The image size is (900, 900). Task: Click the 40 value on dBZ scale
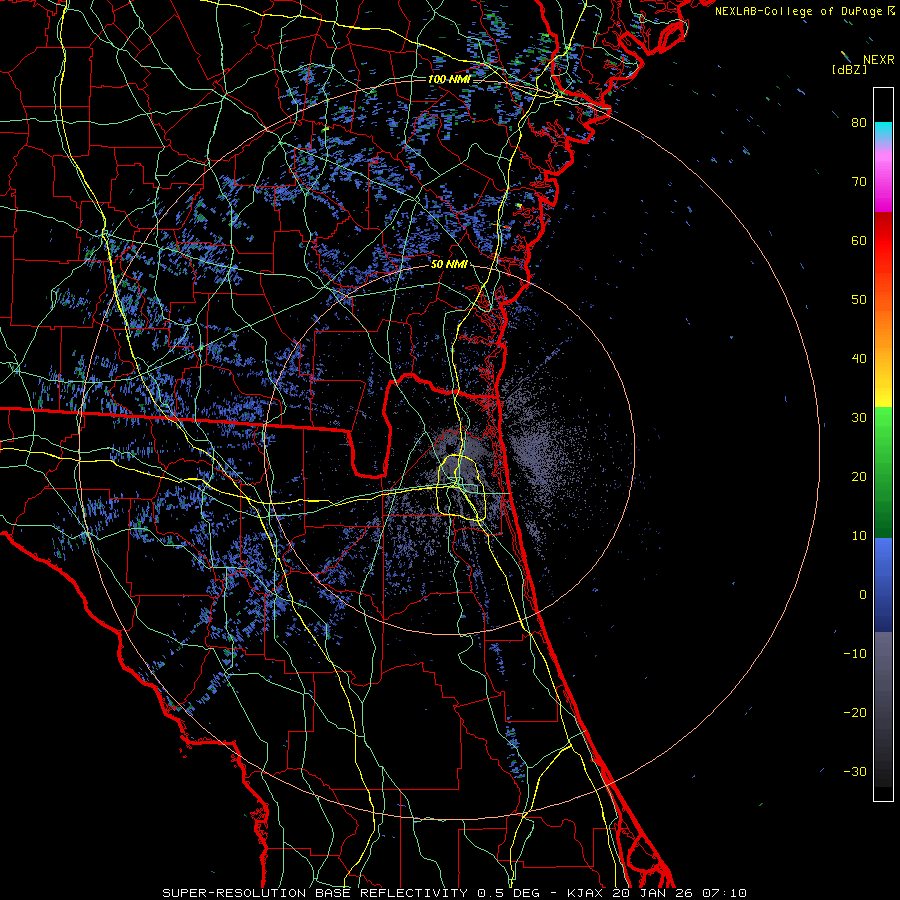(859, 359)
